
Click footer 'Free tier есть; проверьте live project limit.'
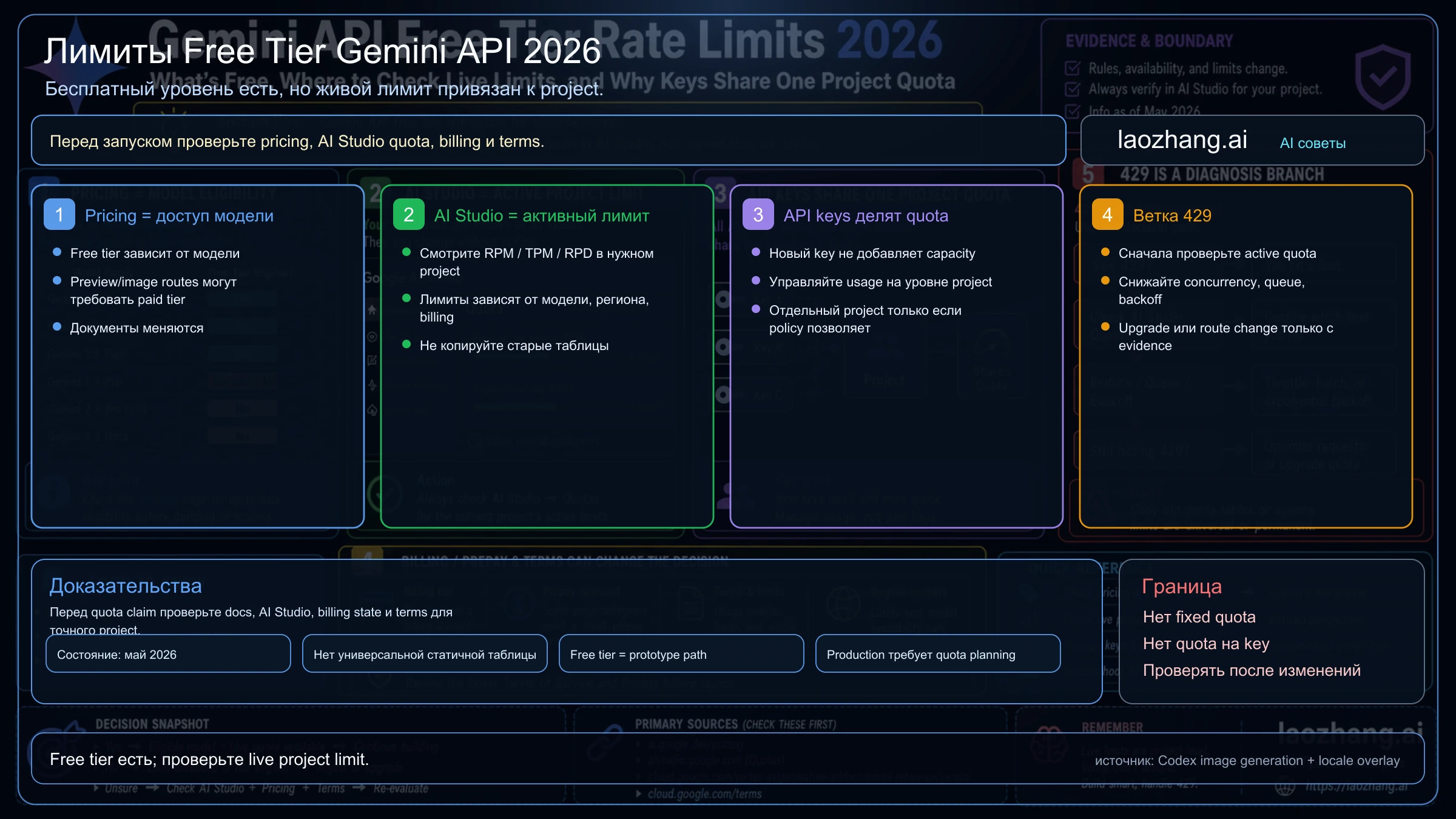tap(209, 760)
